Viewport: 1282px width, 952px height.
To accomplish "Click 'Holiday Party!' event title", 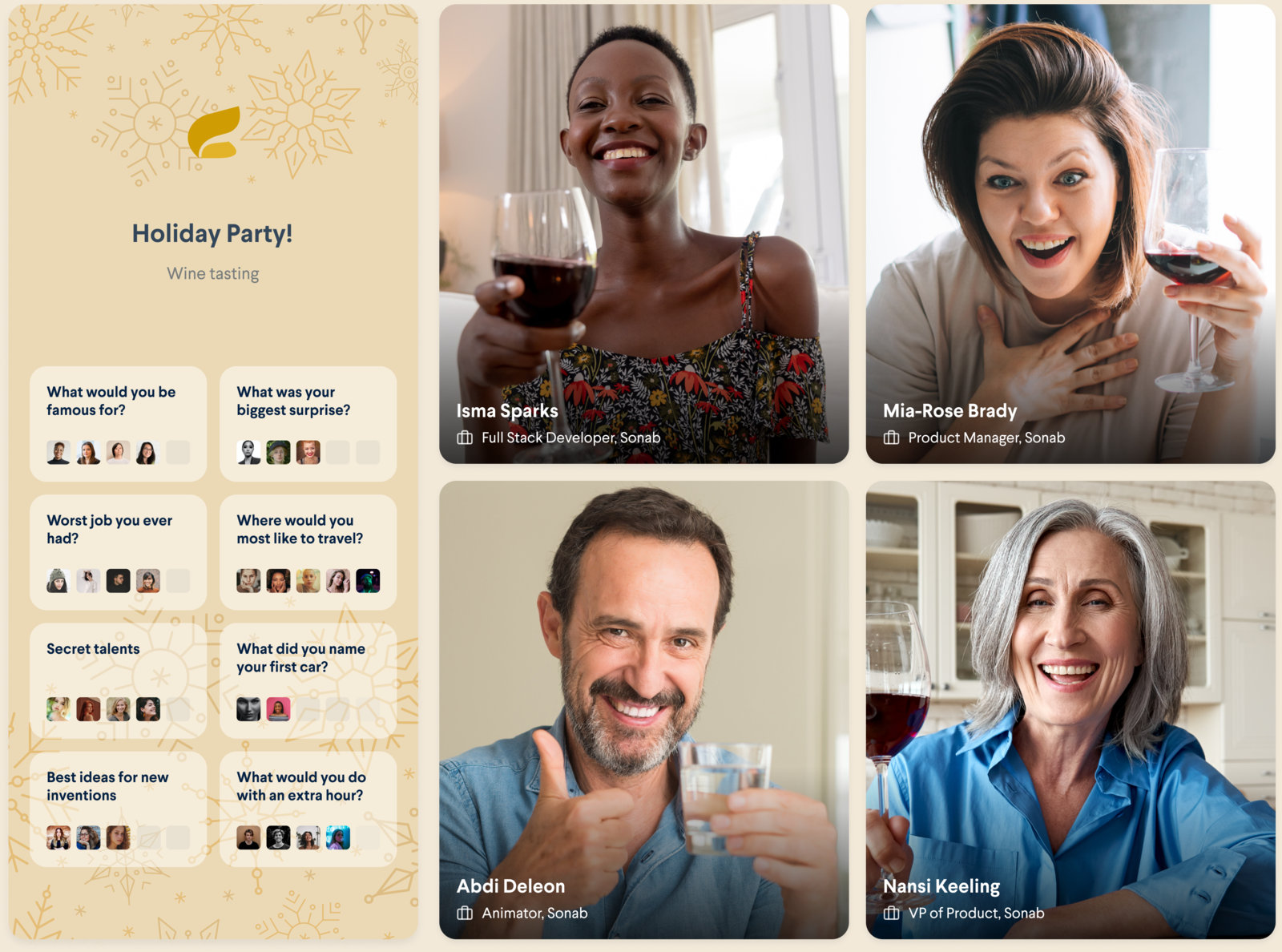I will [212, 233].
